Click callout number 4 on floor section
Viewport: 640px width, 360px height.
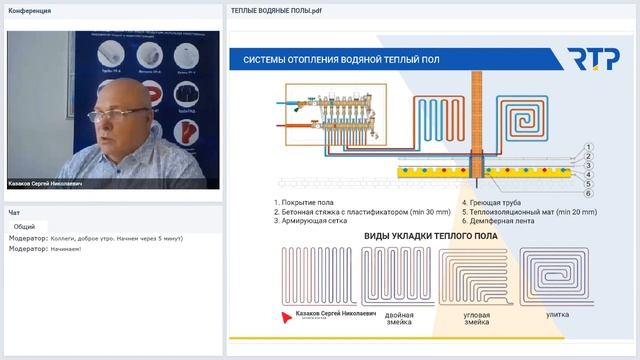(588, 175)
